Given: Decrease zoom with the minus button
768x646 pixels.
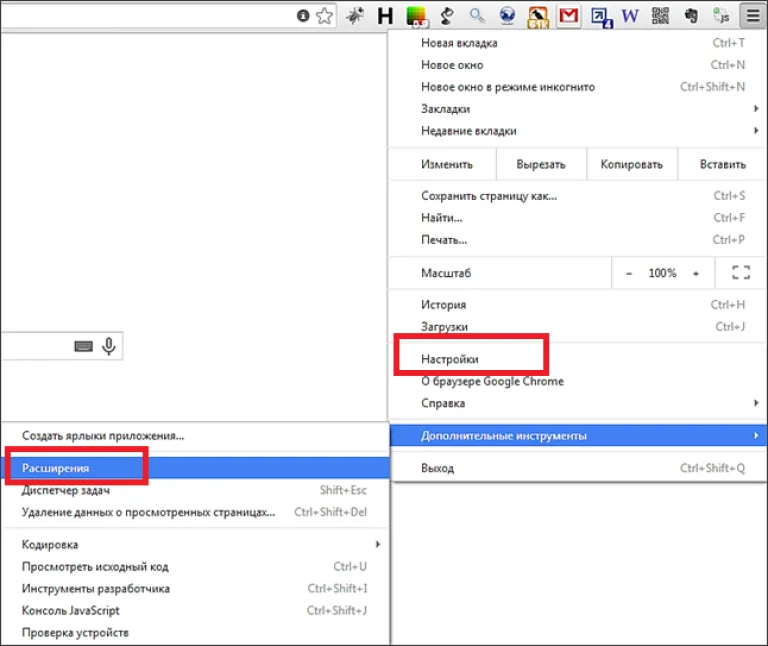Looking at the screenshot, I should [x=629, y=273].
